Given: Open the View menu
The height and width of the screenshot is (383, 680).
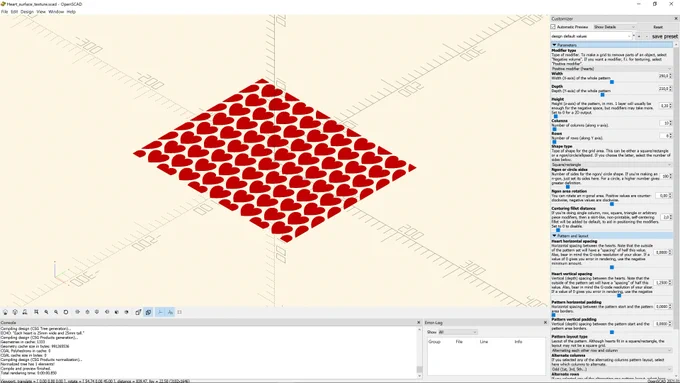Looking at the screenshot, I should point(41,12).
